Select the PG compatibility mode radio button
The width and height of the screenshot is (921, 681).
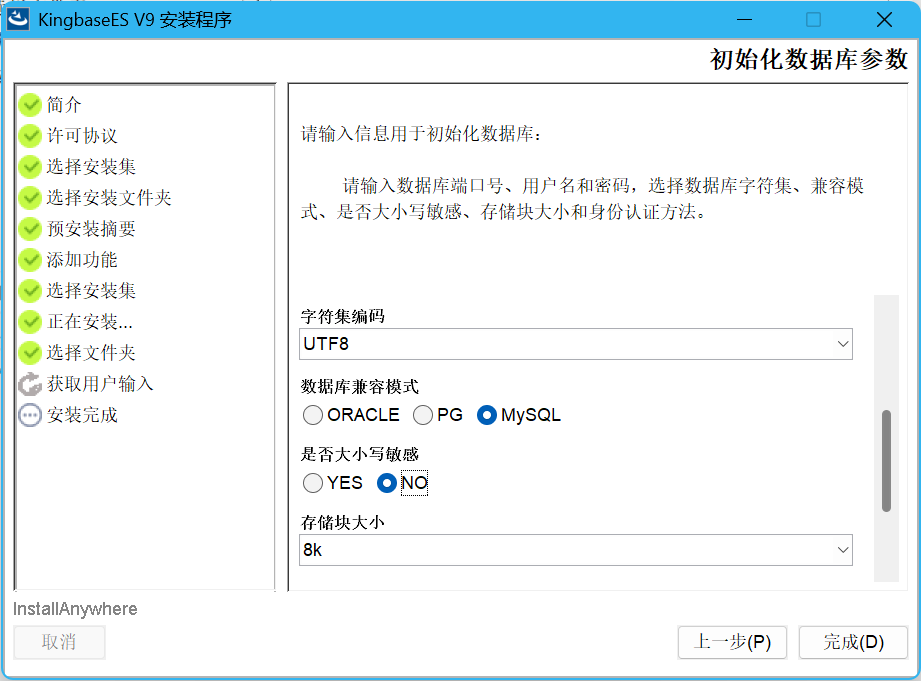[422, 415]
